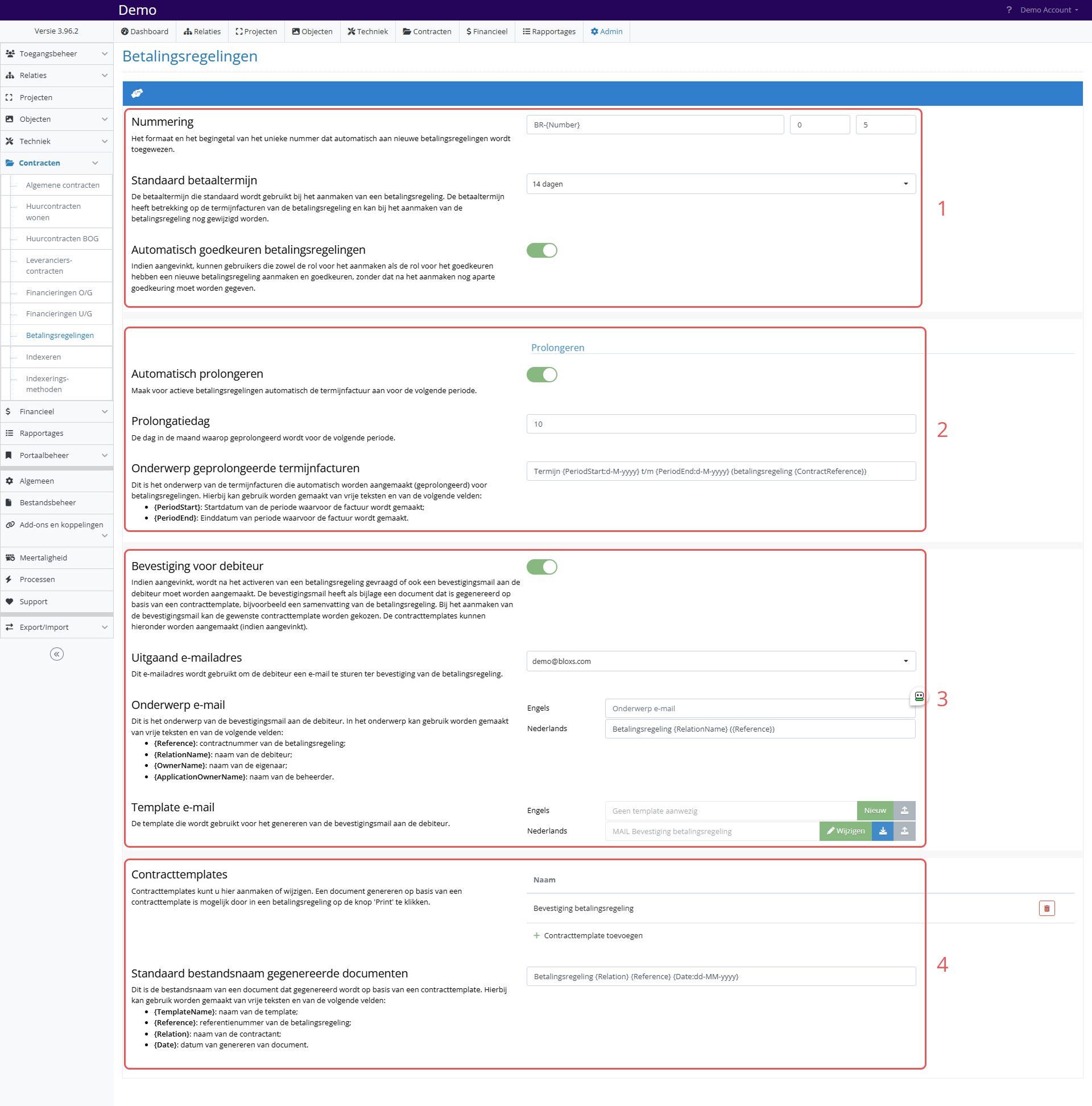
Task: Click Contracttemplate toevoegen link
Action: pos(593,935)
